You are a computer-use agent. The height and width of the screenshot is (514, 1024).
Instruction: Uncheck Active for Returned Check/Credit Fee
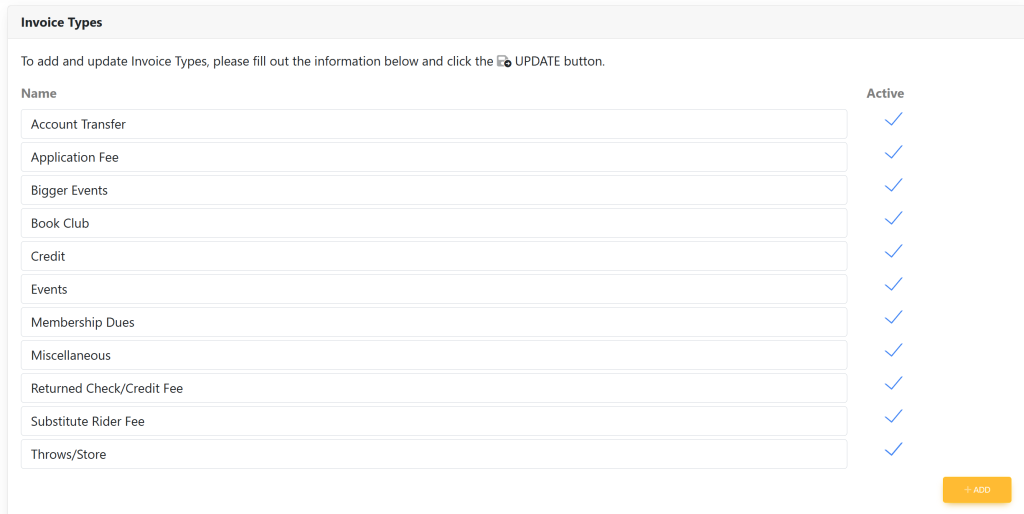893,384
